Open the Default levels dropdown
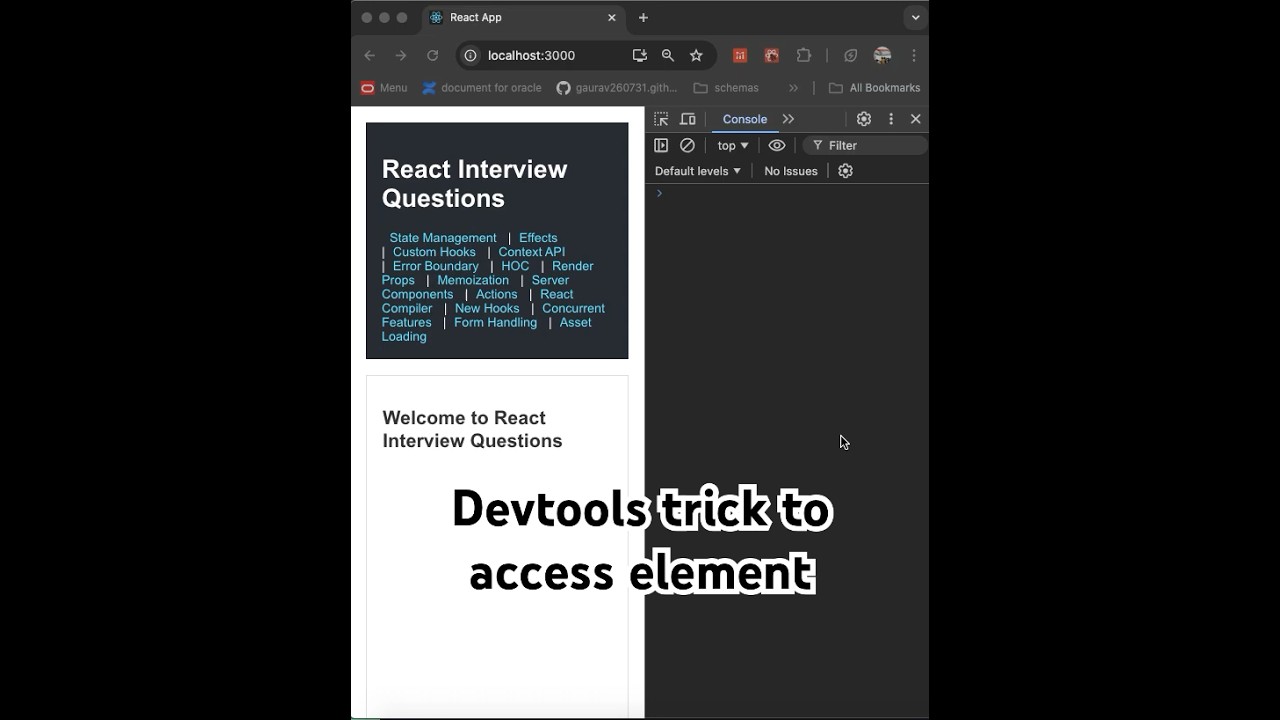The width and height of the screenshot is (1280, 720). tap(698, 171)
